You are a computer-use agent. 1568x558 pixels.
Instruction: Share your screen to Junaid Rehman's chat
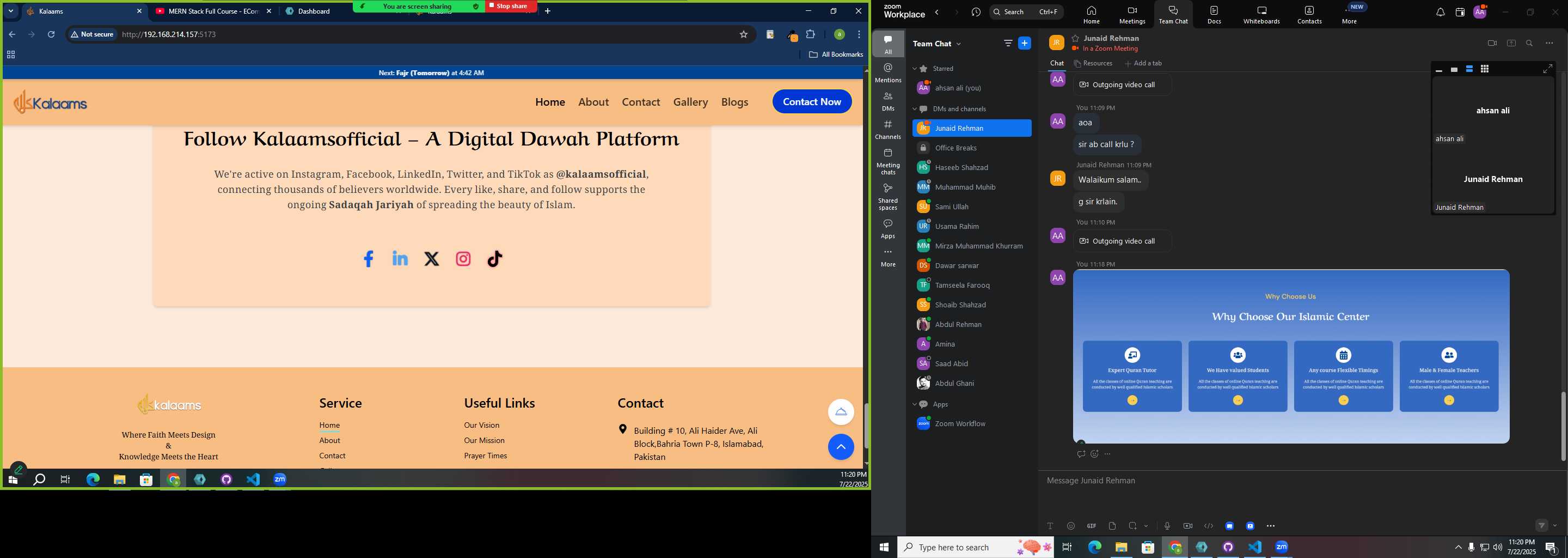[1511, 43]
